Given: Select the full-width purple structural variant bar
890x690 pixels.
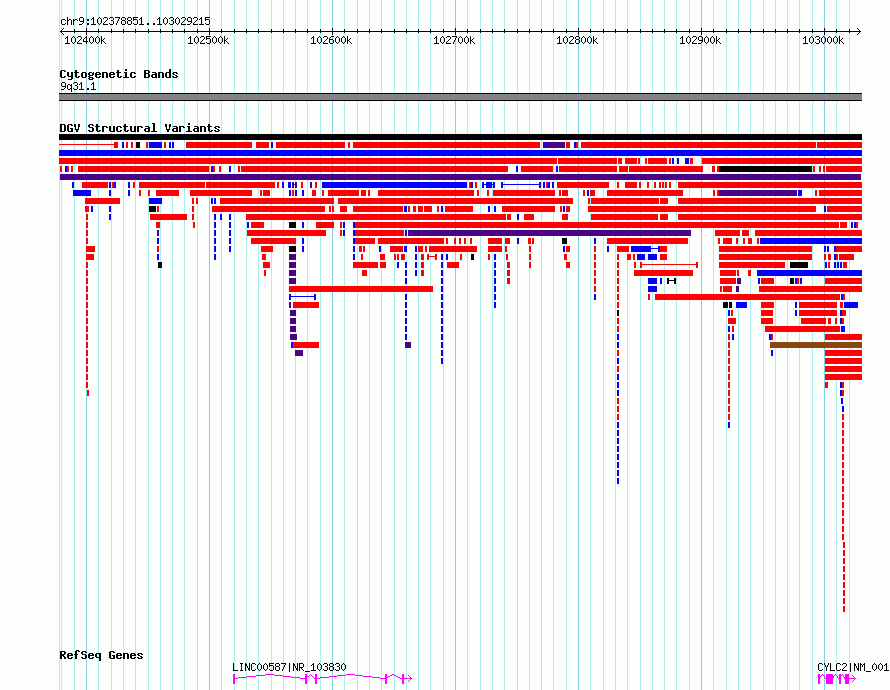Looking at the screenshot, I should (x=460, y=177).
